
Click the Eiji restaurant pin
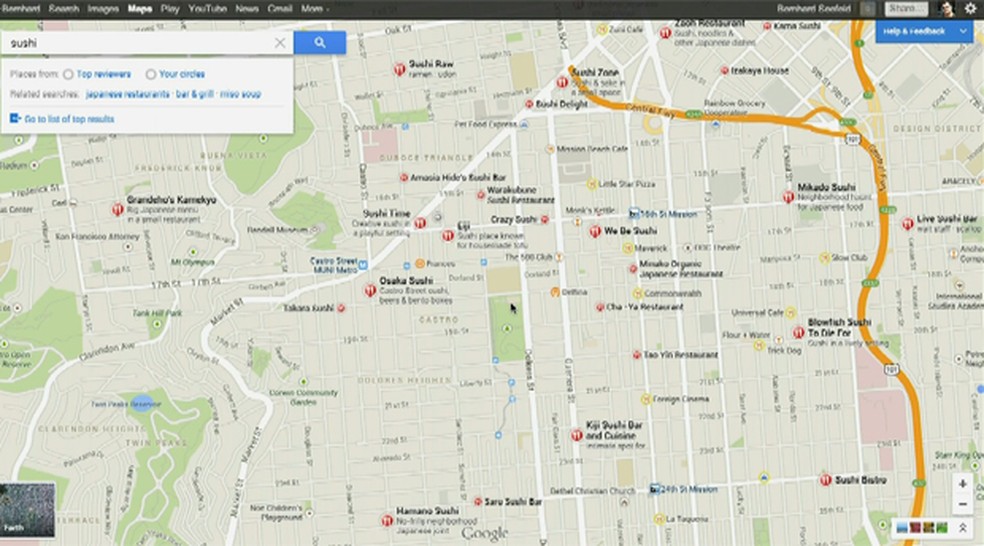click(447, 235)
